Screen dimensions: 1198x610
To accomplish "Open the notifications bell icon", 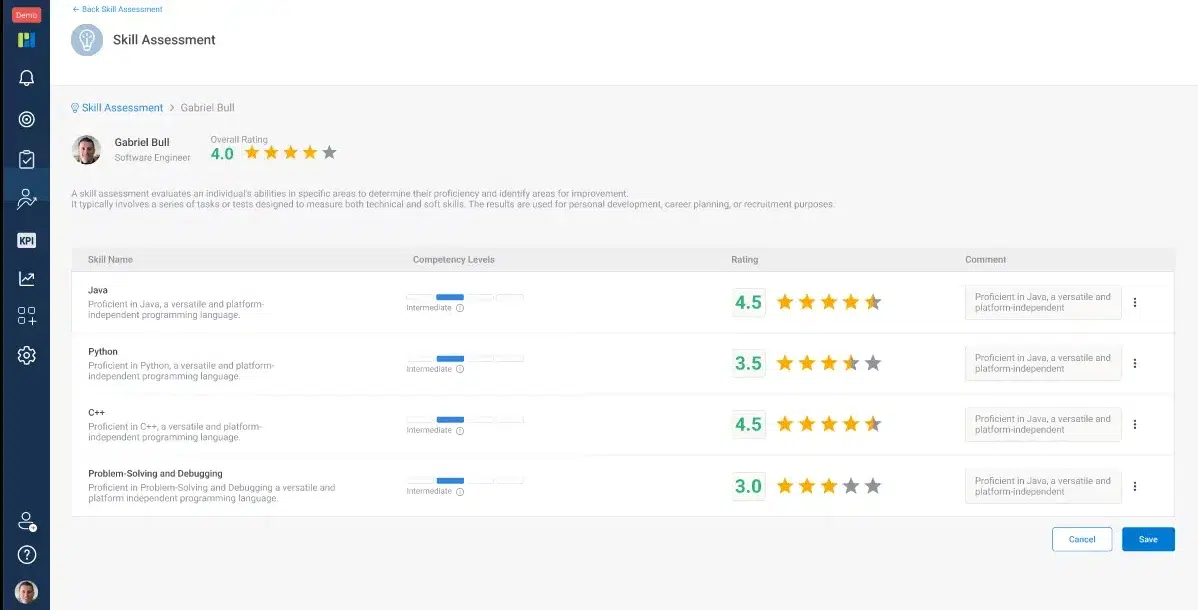I will coord(27,78).
